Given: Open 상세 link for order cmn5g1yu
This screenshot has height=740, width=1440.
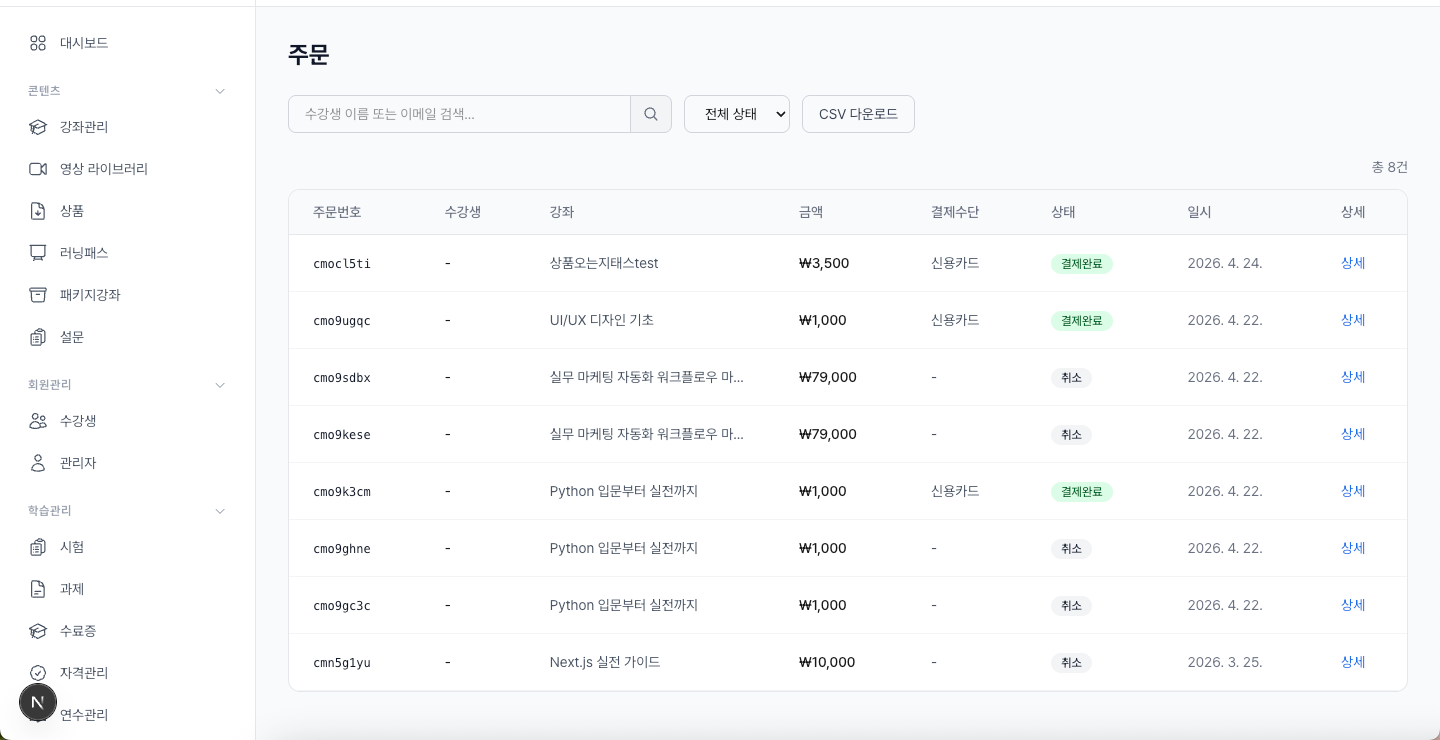Looking at the screenshot, I should [1353, 662].
